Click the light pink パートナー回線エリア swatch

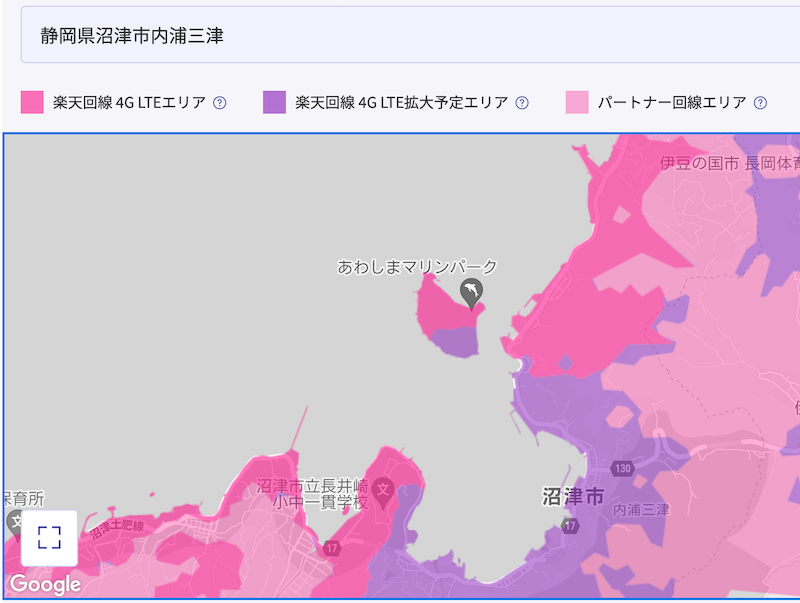(577, 102)
